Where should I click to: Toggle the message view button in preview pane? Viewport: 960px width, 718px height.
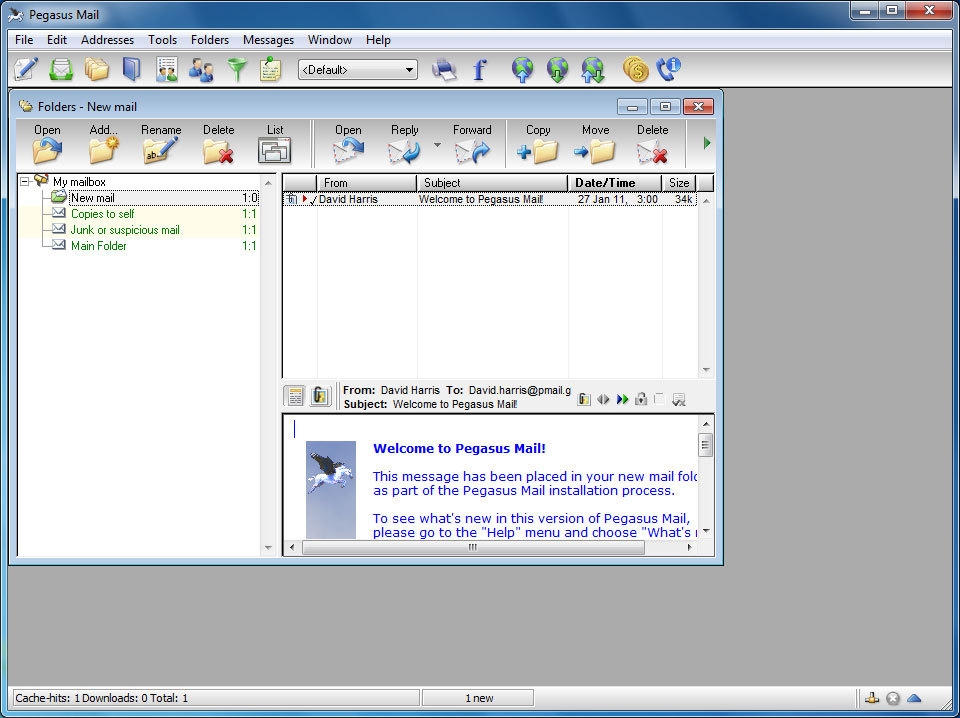click(x=295, y=396)
